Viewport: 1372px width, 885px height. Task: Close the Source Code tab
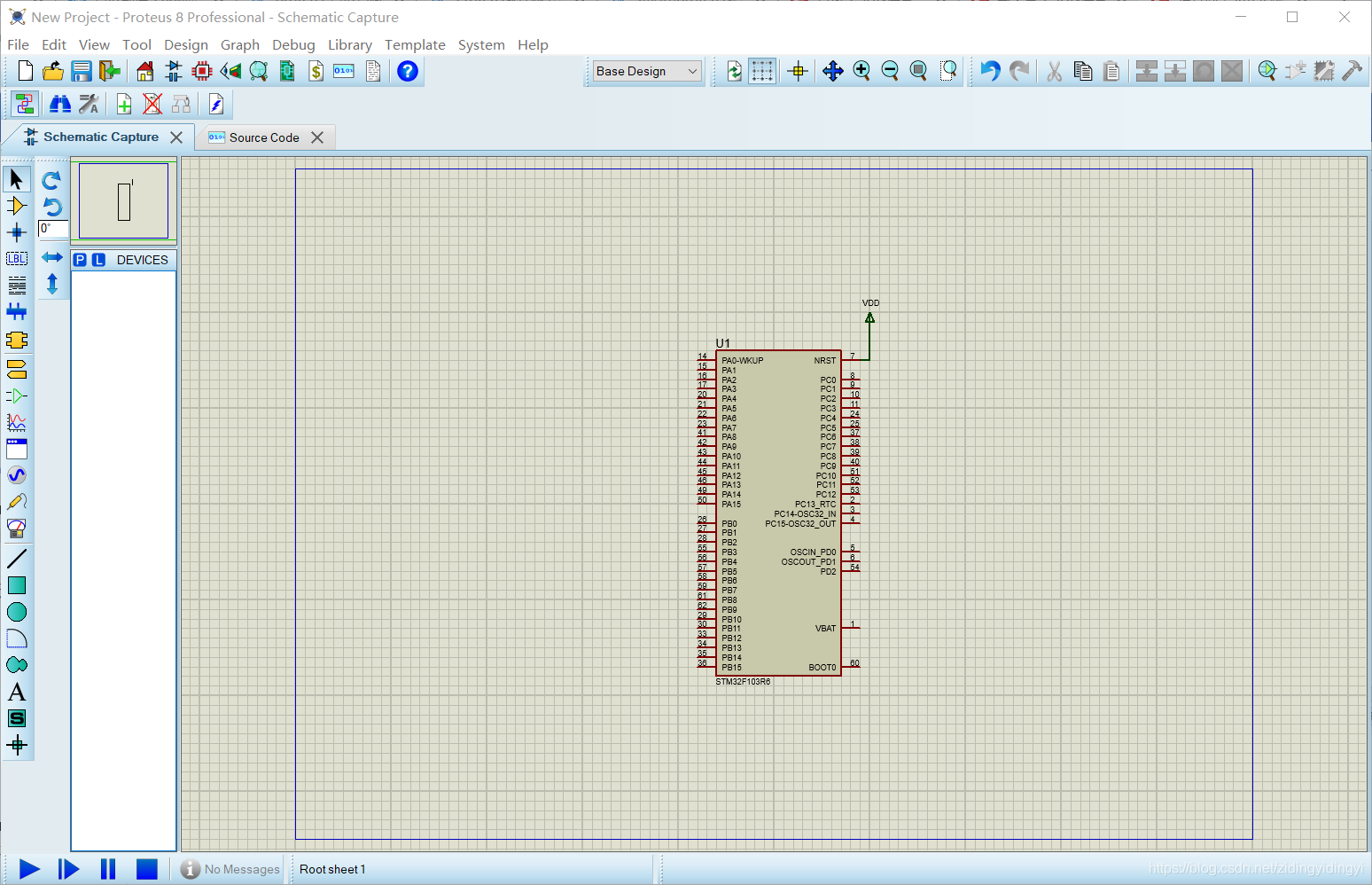click(x=317, y=137)
